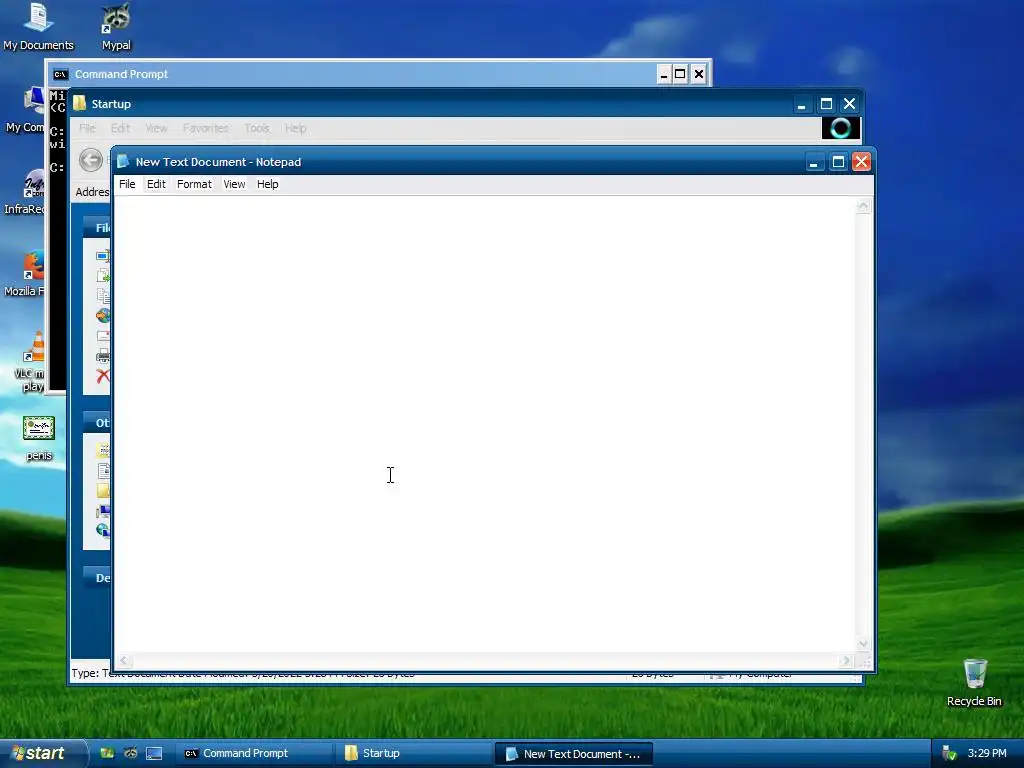The height and width of the screenshot is (768, 1024).
Task: Open the File menu in Startup window
Action: (x=87, y=128)
